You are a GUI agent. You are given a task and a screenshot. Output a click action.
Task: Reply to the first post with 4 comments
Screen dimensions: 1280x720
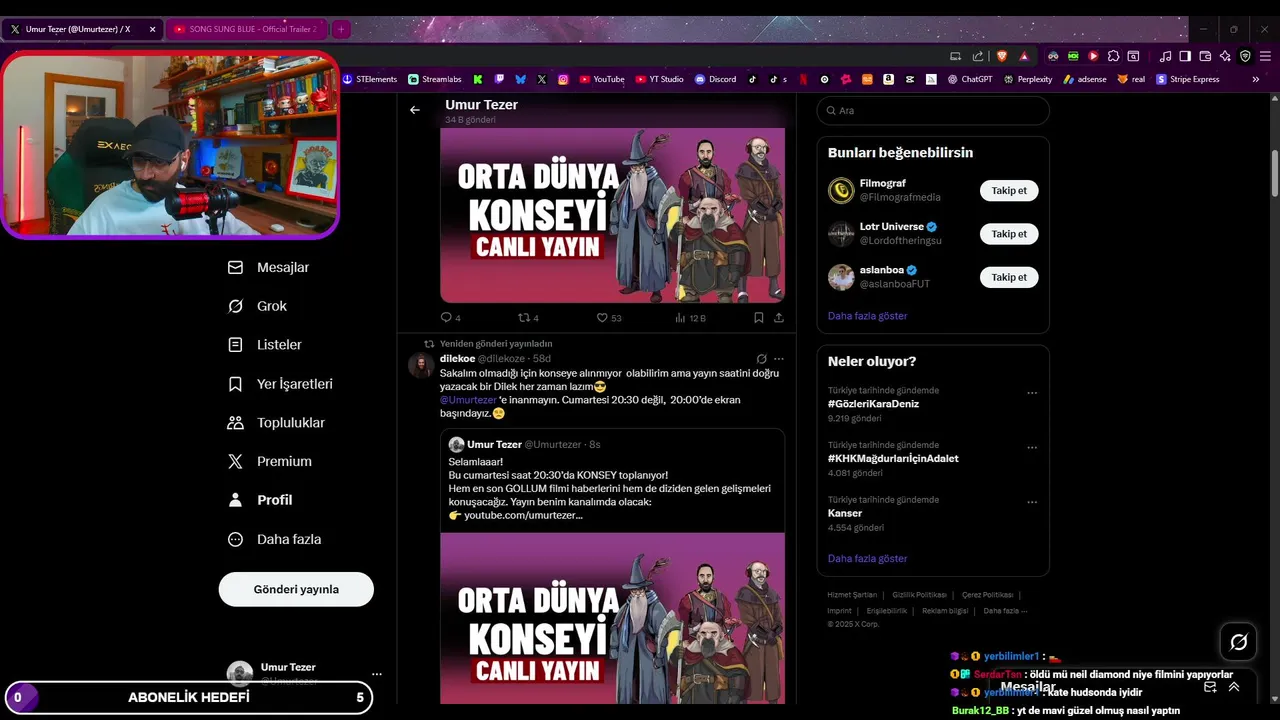451,318
